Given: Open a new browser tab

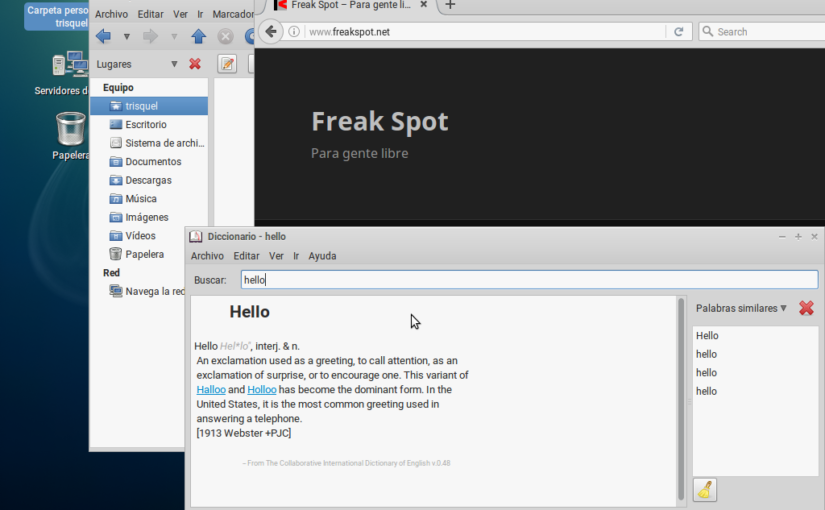Looking at the screenshot, I should click(x=450, y=6).
